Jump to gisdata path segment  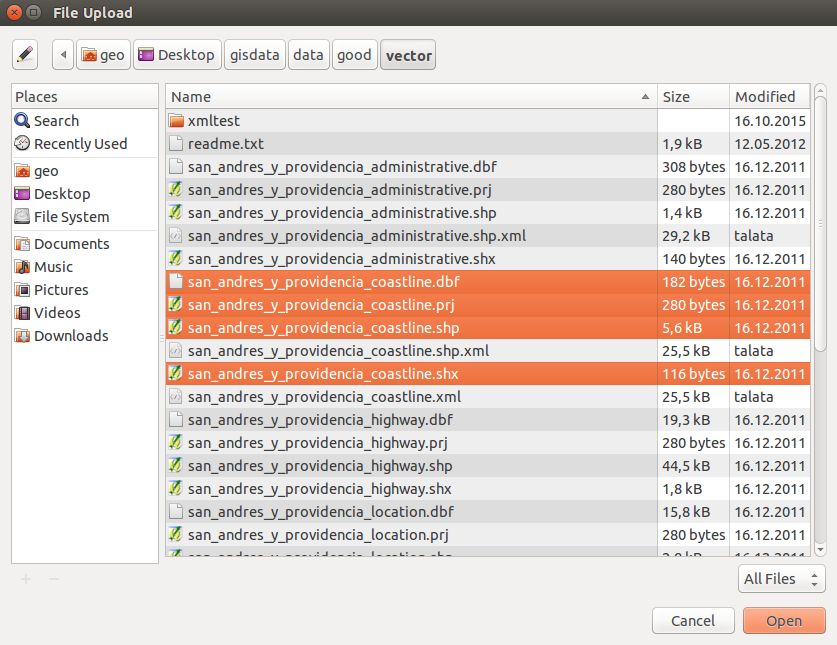click(255, 54)
